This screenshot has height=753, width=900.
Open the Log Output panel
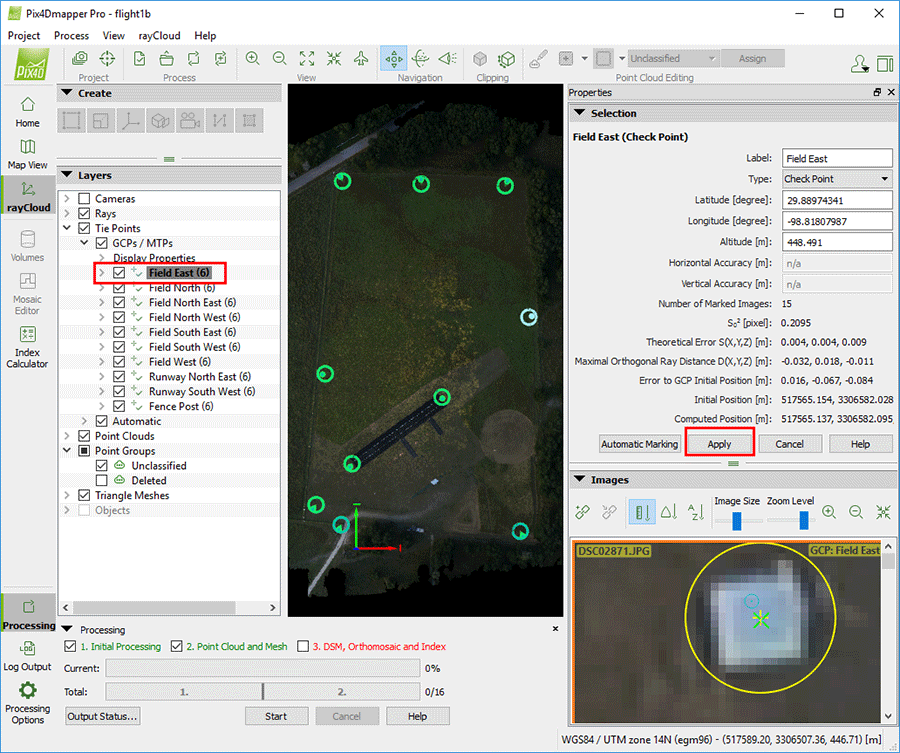pyautogui.click(x=27, y=655)
